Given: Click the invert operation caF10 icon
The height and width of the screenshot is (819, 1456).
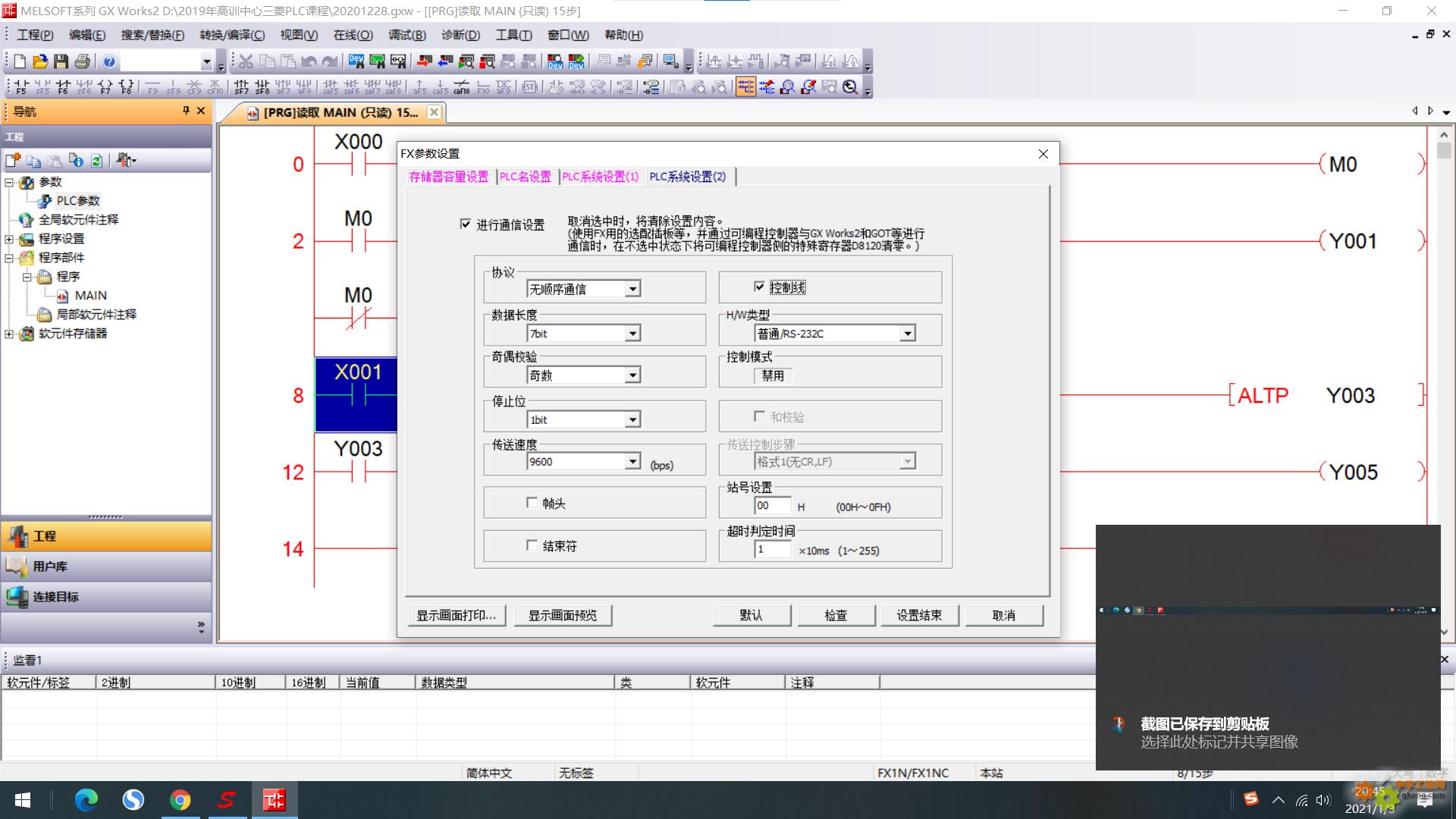Looking at the screenshot, I should [x=462, y=87].
